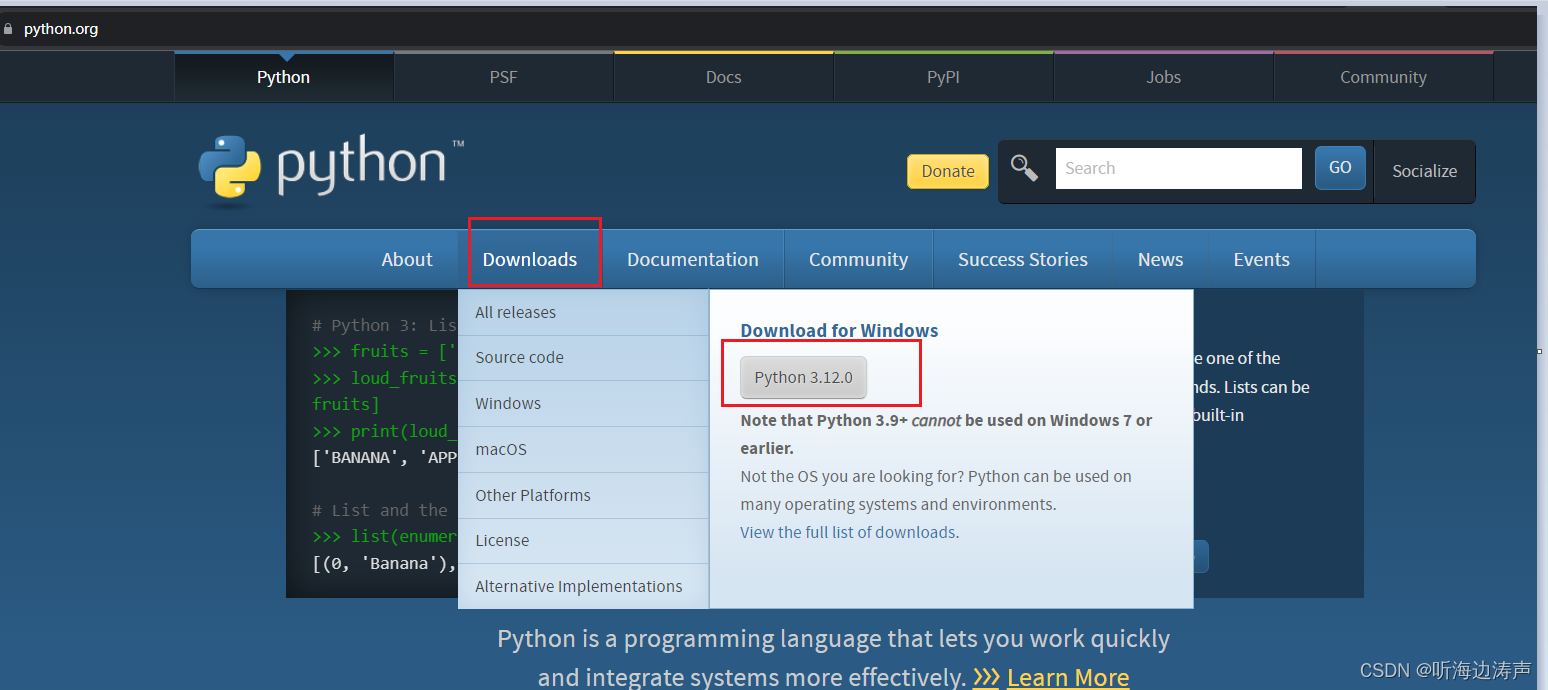Viewport: 1548px width, 690px height.
Task: Select License from Downloads submenu
Action: pyautogui.click(x=583, y=540)
